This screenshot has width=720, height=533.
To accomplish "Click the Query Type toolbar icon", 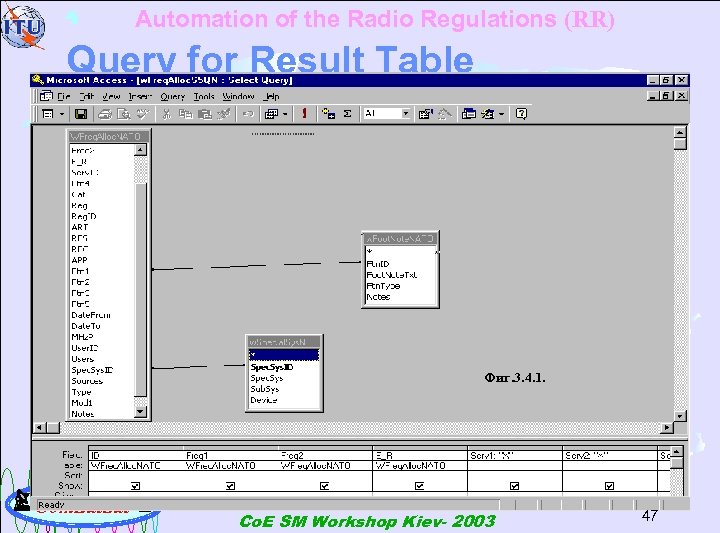I will click(271, 113).
